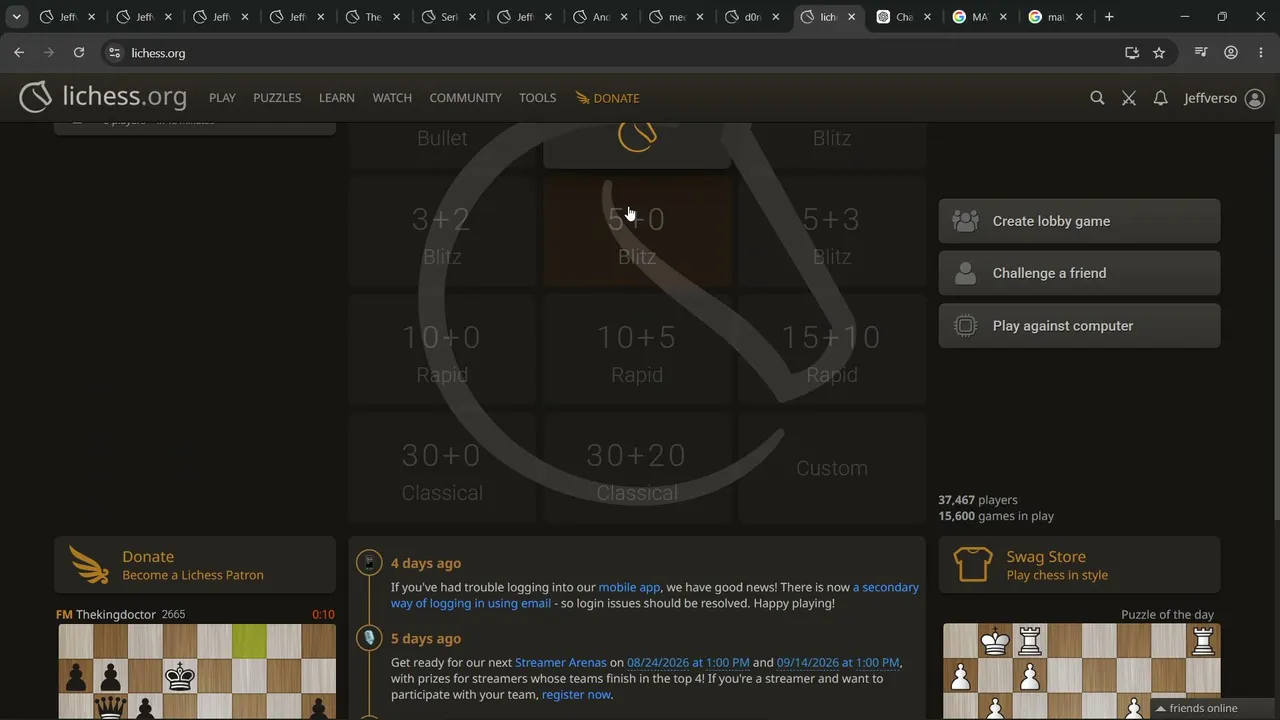Image resolution: width=1280 pixels, height=720 pixels.
Task: Click Challenge a friend
Action: (1079, 273)
